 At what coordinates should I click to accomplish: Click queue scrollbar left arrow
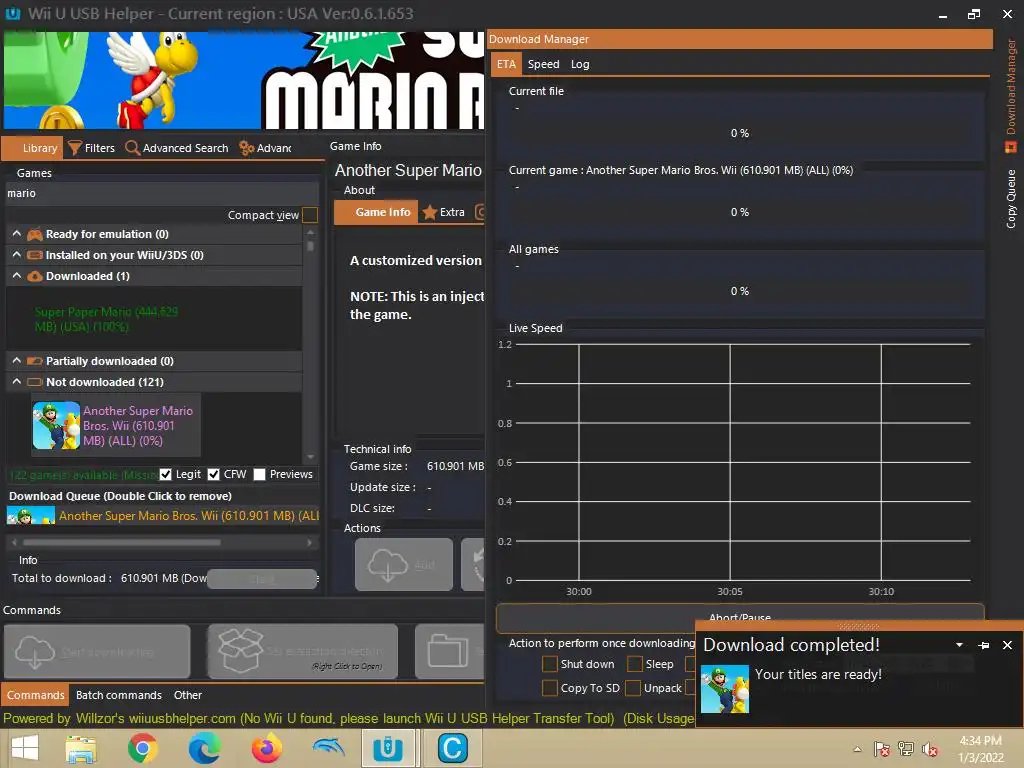coord(14,542)
